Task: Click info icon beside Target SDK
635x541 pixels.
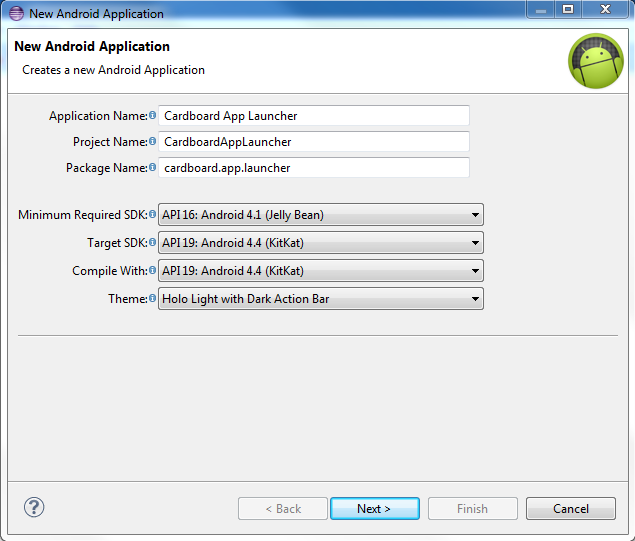Action: pyautogui.click(x=153, y=243)
